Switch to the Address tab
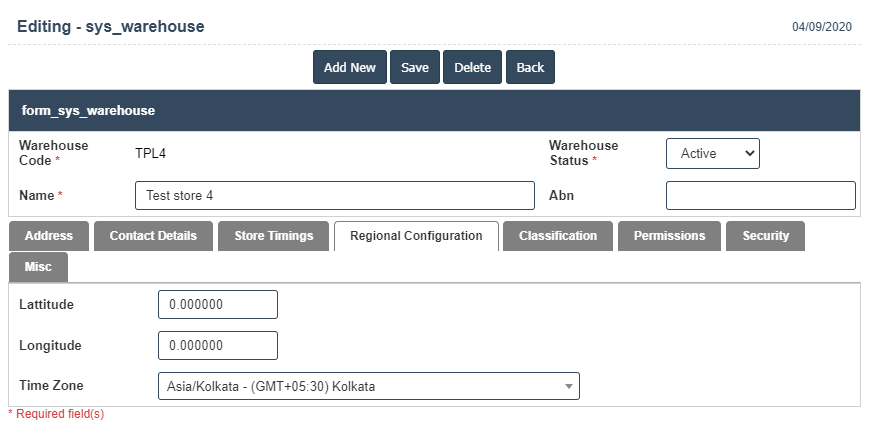This screenshot has width=878, height=435. pyautogui.click(x=49, y=236)
